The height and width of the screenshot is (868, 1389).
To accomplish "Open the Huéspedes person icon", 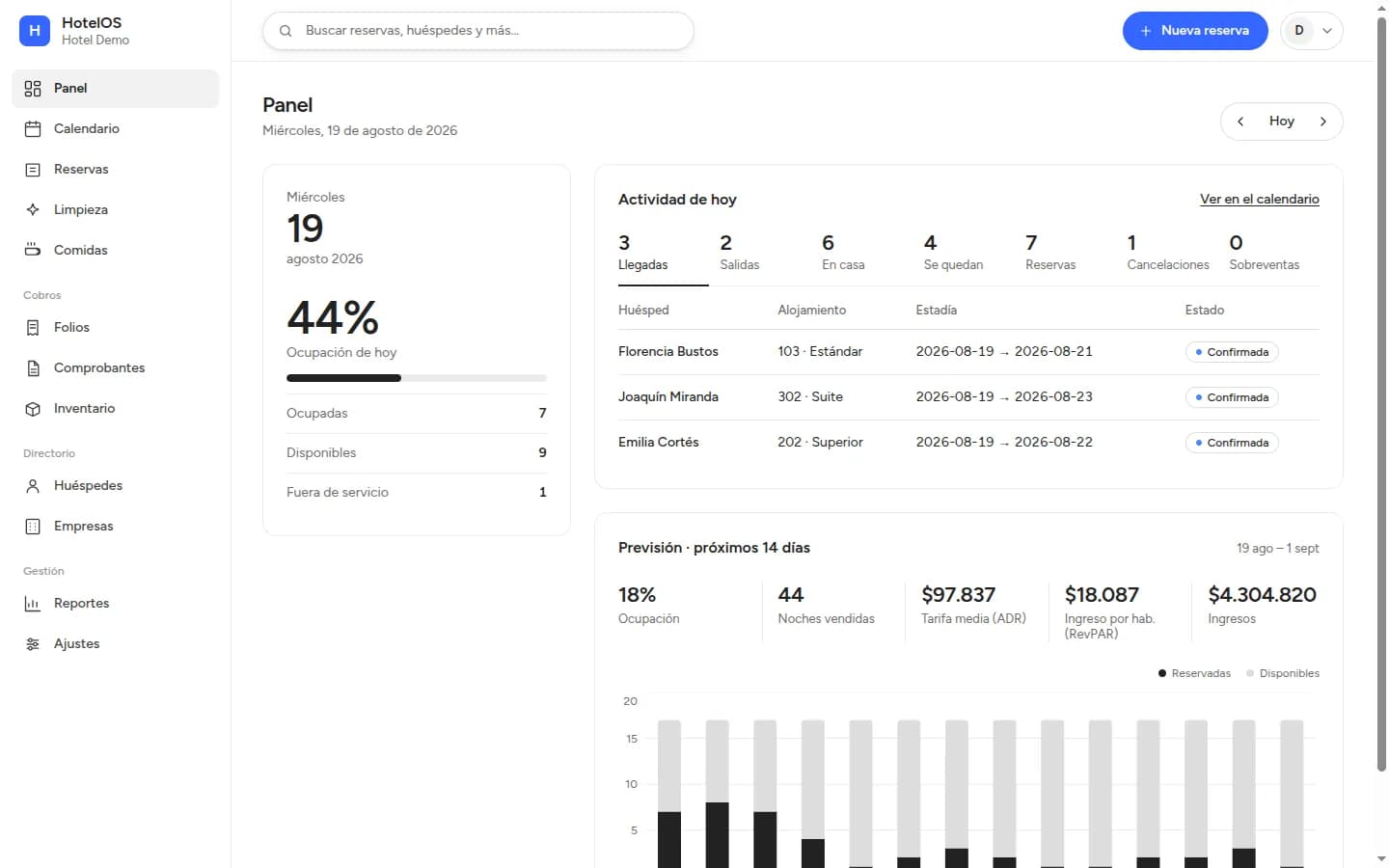I will pos(33,486).
